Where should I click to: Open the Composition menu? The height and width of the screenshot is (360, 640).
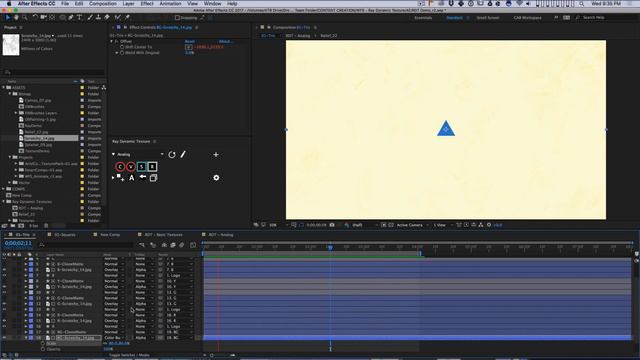(x=102, y=3)
